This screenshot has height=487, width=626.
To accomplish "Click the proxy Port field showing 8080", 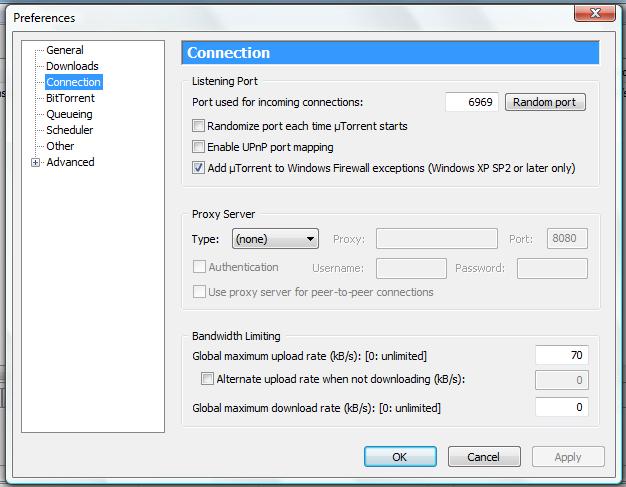I will click(x=567, y=239).
